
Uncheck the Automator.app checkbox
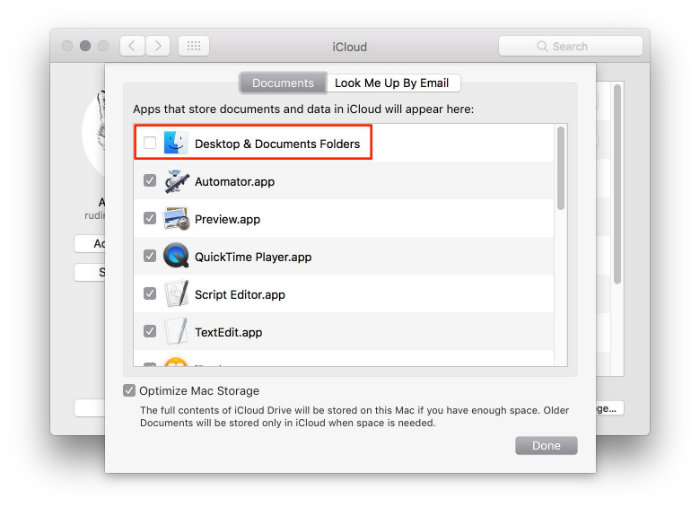tap(150, 181)
